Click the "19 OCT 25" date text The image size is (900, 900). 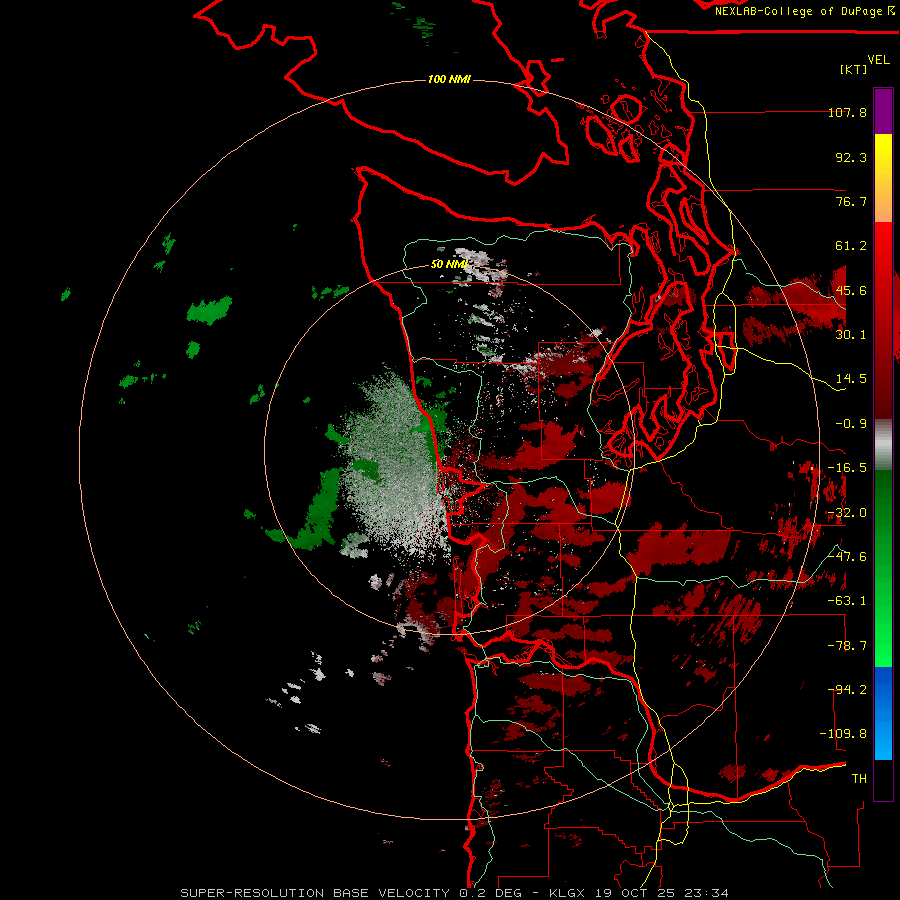(x=635, y=893)
